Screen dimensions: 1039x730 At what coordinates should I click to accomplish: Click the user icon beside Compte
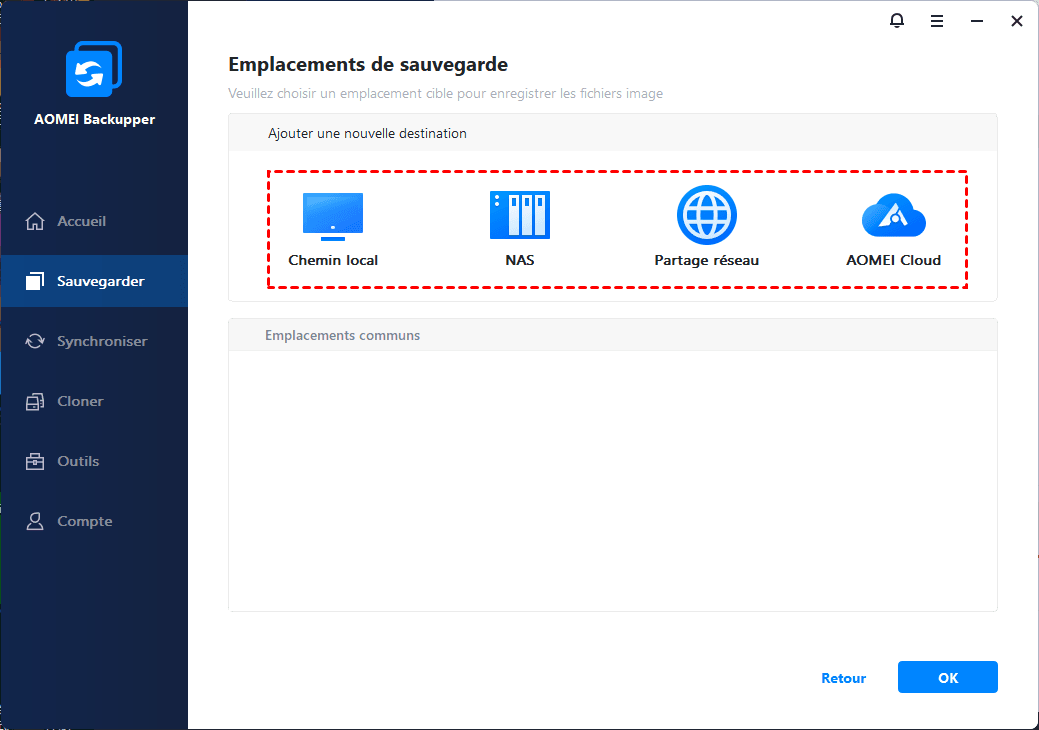[35, 521]
